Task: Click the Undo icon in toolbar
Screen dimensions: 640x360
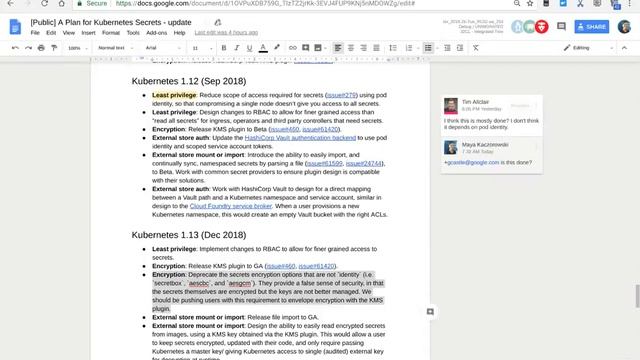Action: coord(16,48)
